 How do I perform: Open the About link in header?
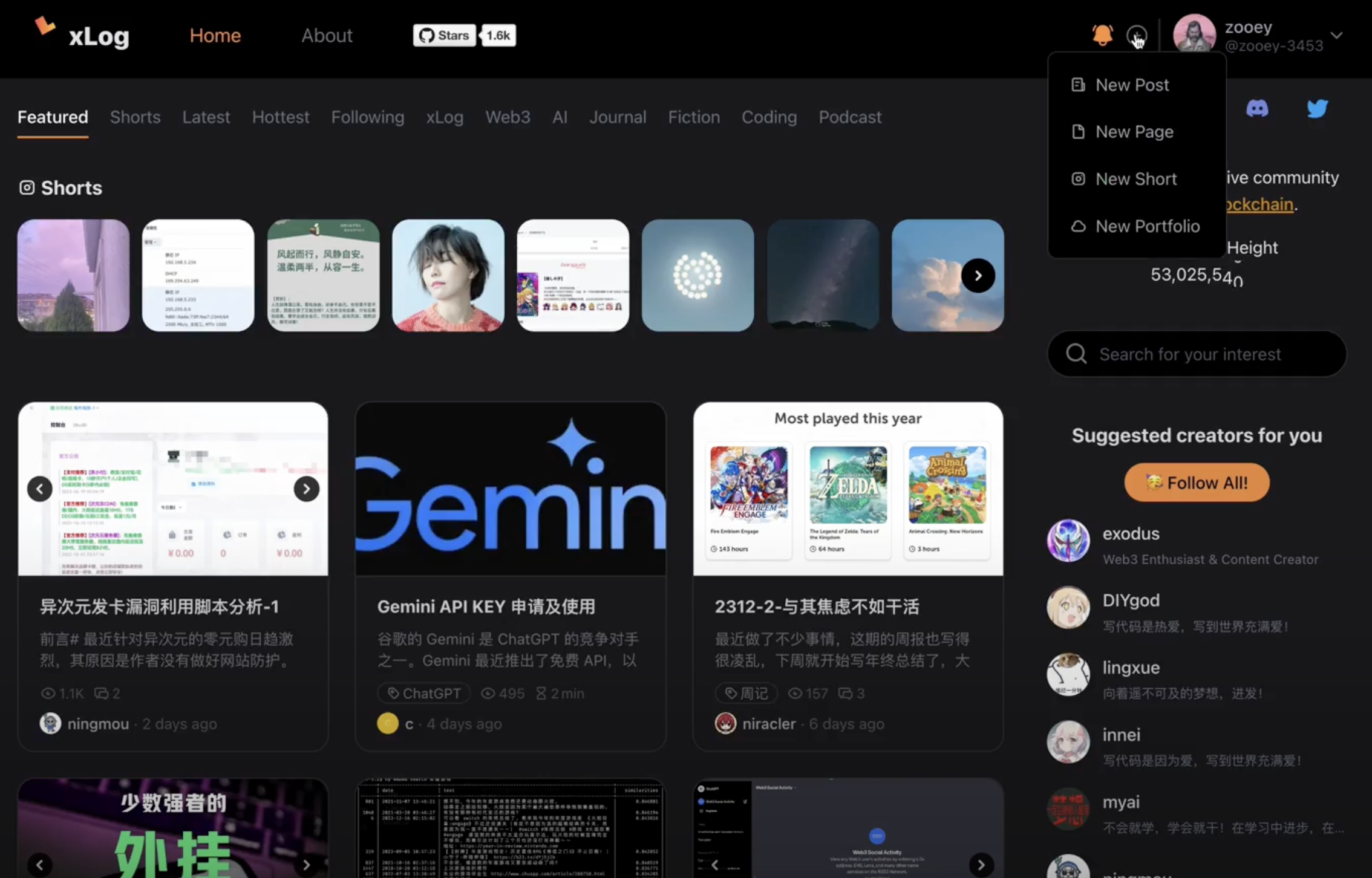tap(327, 36)
